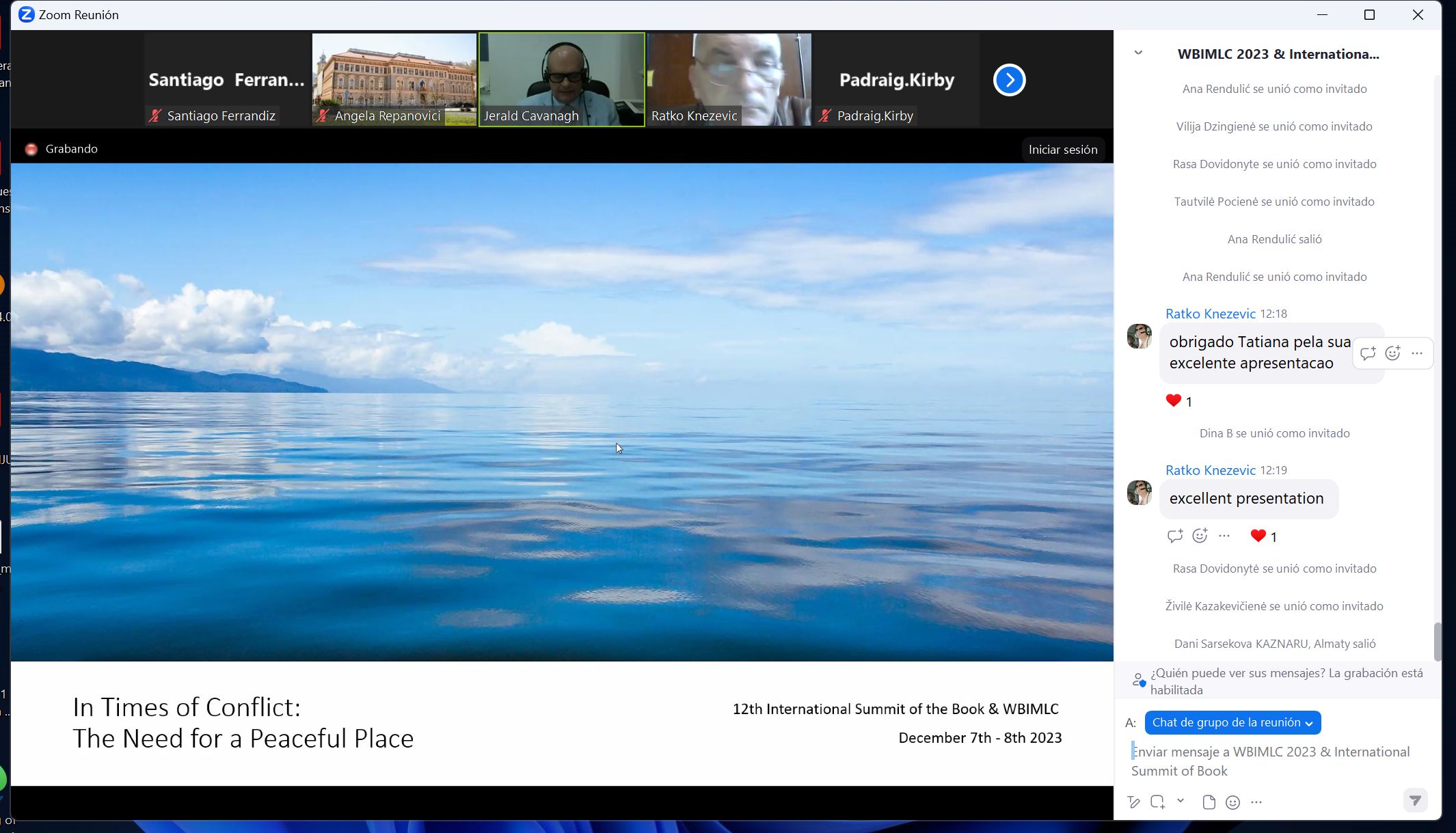Open the emoji picker in chat toolbar
1456x833 pixels.
1232,802
